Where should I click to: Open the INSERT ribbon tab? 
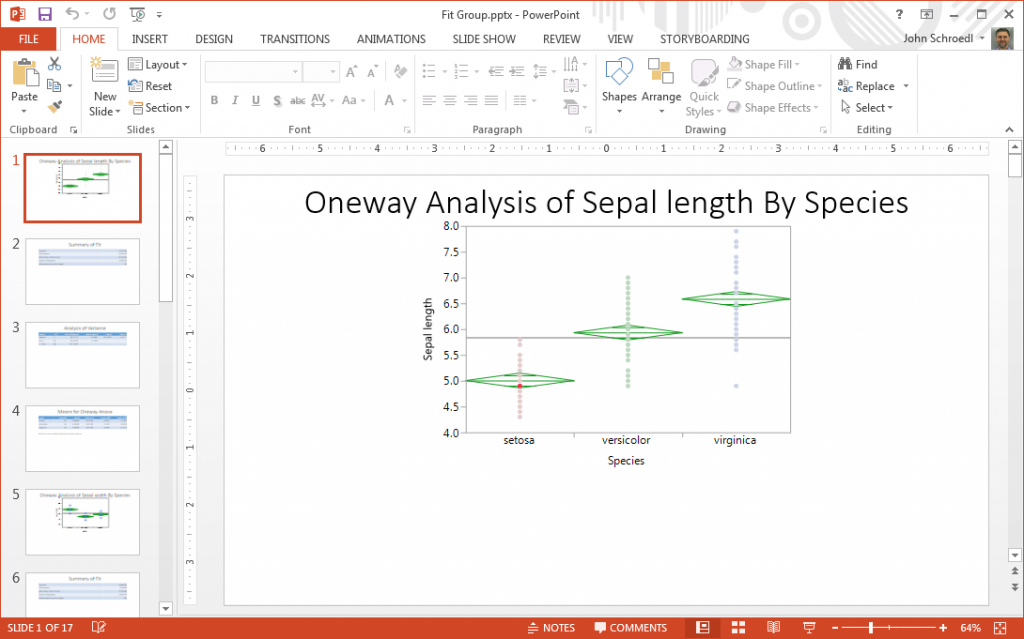pos(150,39)
